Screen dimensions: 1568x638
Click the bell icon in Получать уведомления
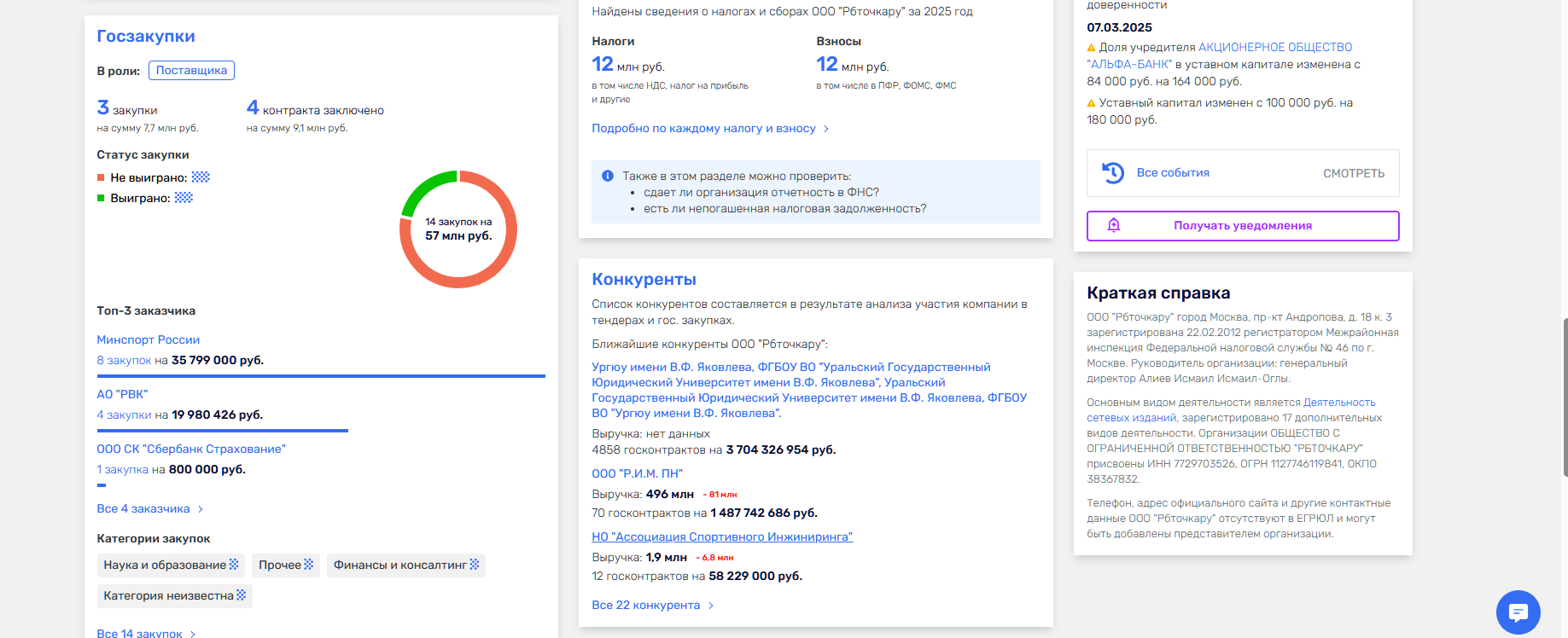point(1113,225)
